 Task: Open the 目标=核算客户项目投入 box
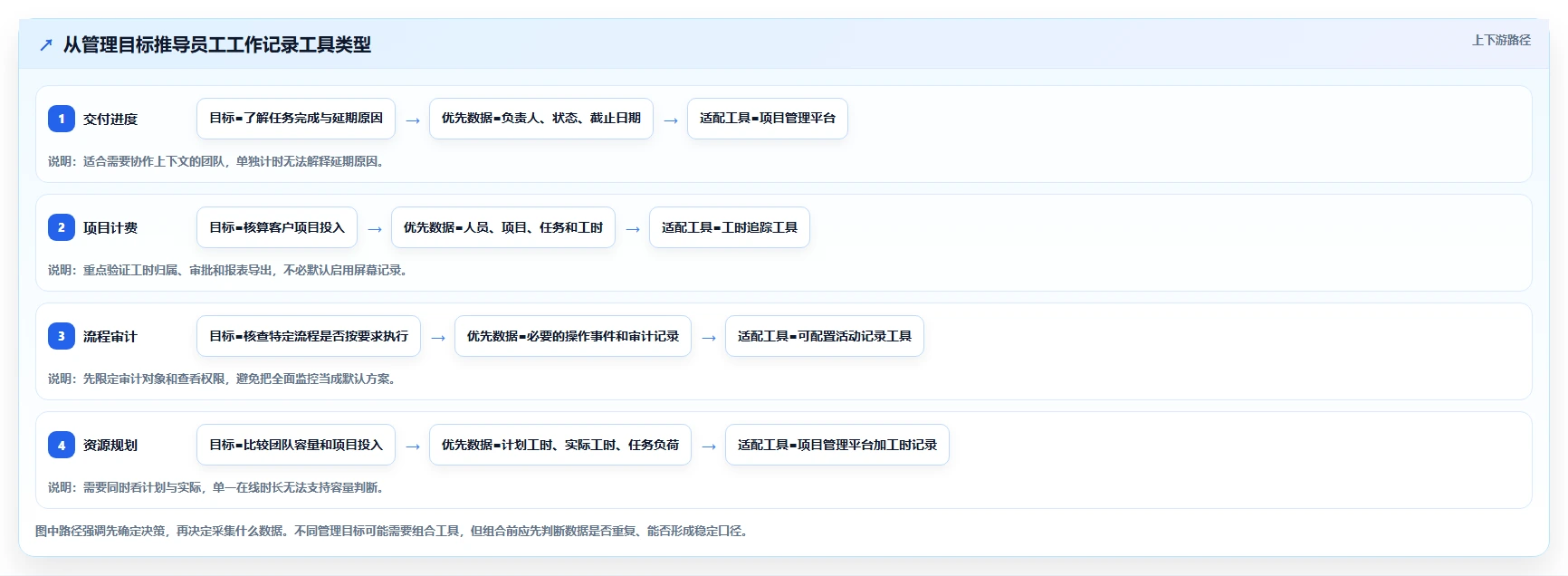(277, 227)
